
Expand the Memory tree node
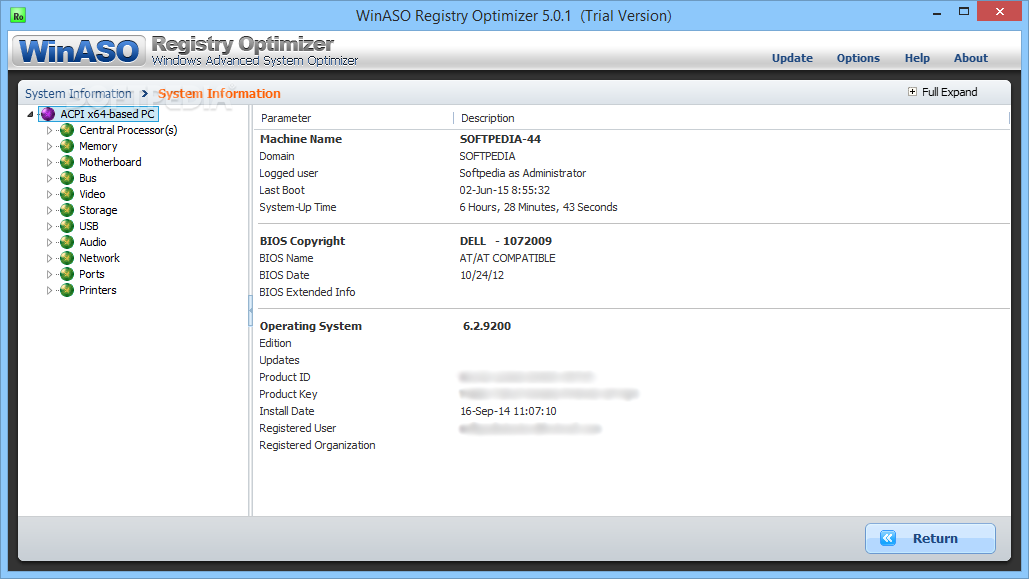(x=49, y=146)
